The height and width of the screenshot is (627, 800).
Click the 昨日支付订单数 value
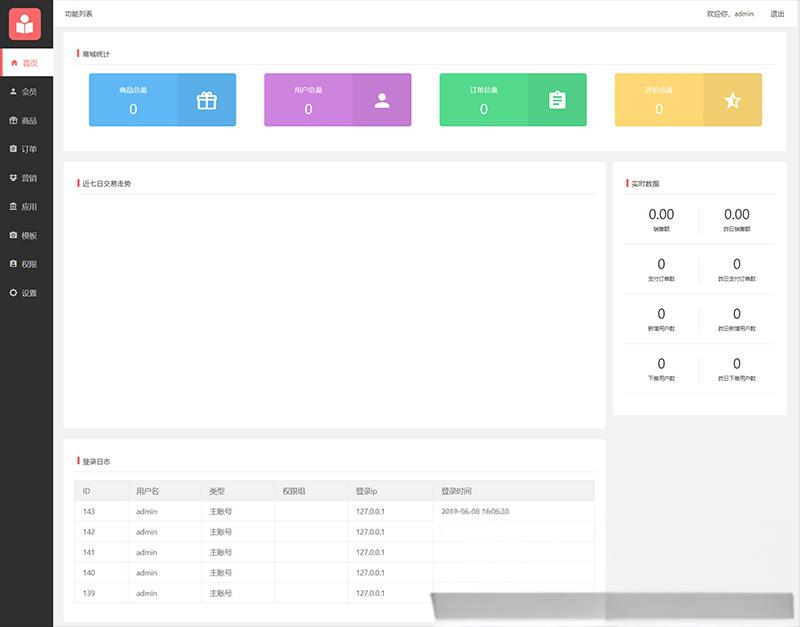point(737,264)
